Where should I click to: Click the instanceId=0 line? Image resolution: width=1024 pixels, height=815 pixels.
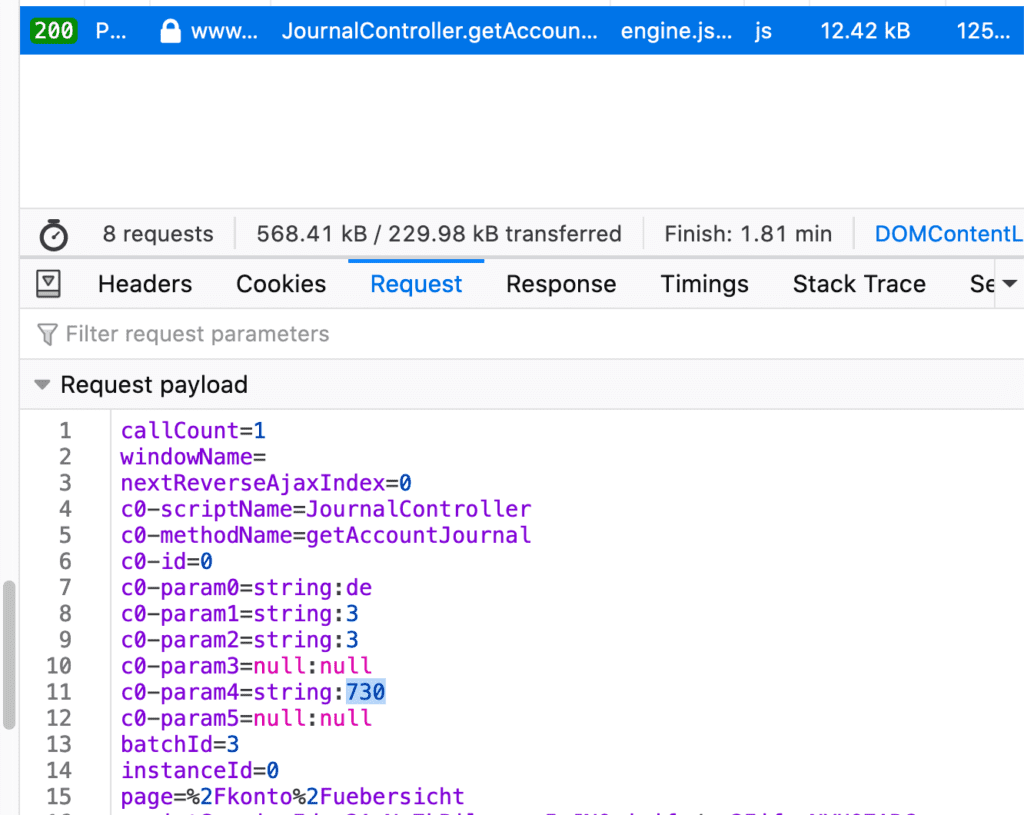pyautogui.click(x=200, y=770)
